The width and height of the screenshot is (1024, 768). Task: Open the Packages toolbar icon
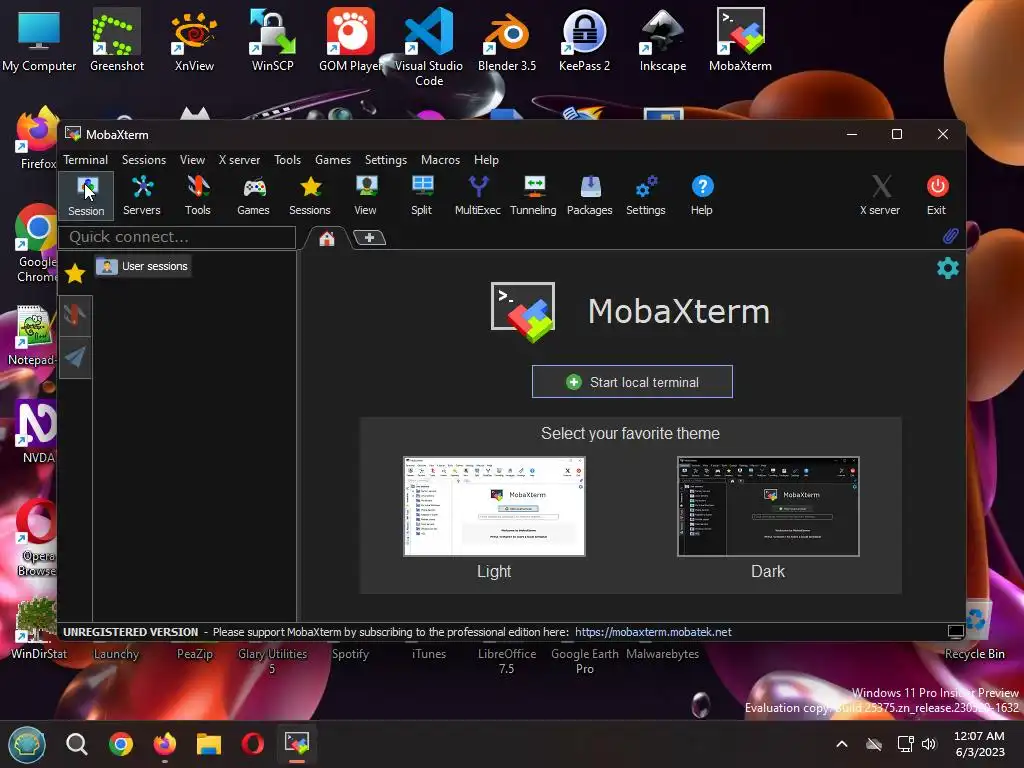coord(589,195)
